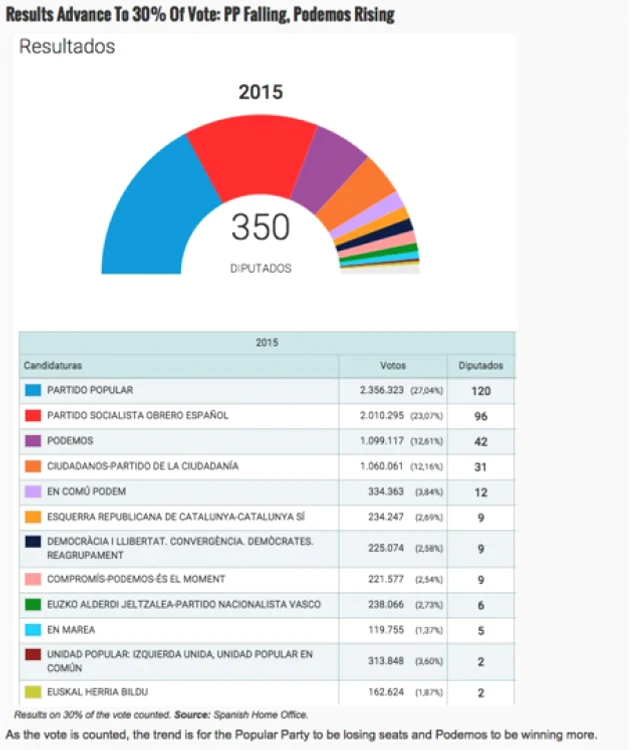Click the Votos column header

tap(393, 365)
